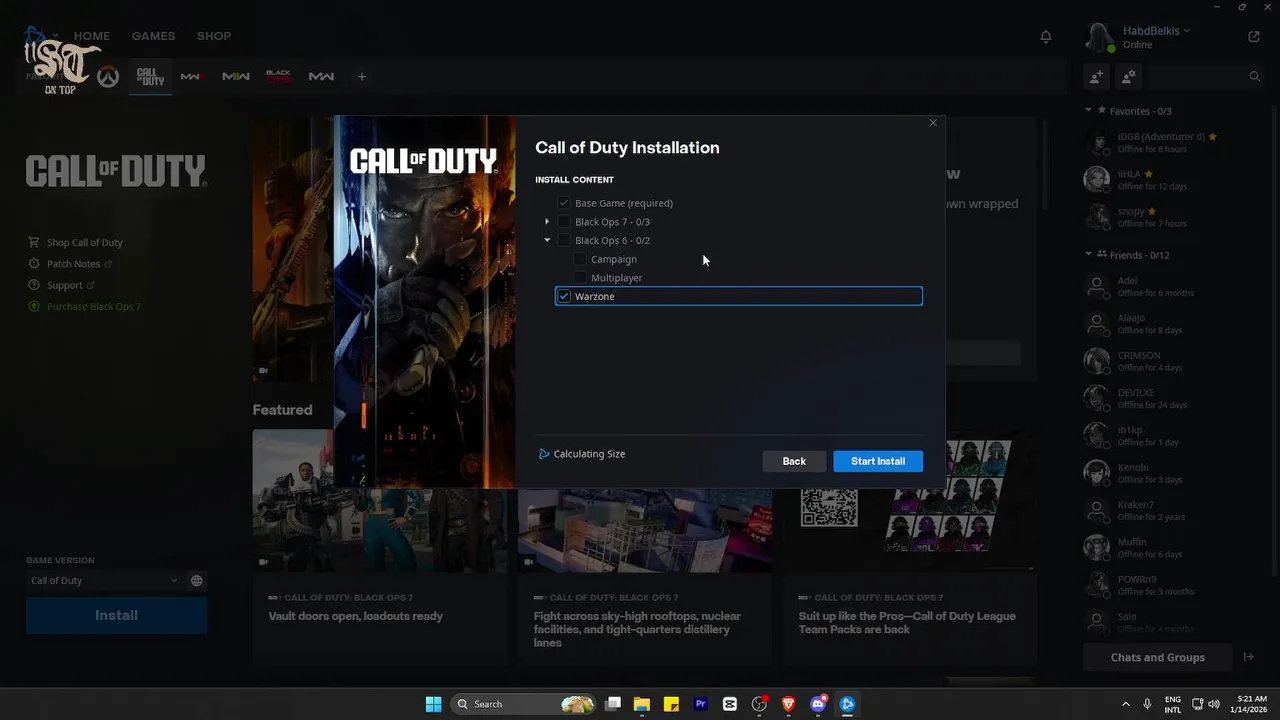Image resolution: width=1280 pixels, height=720 pixels.
Task: Expand the Black Ops 7 content tree
Action: point(547,222)
